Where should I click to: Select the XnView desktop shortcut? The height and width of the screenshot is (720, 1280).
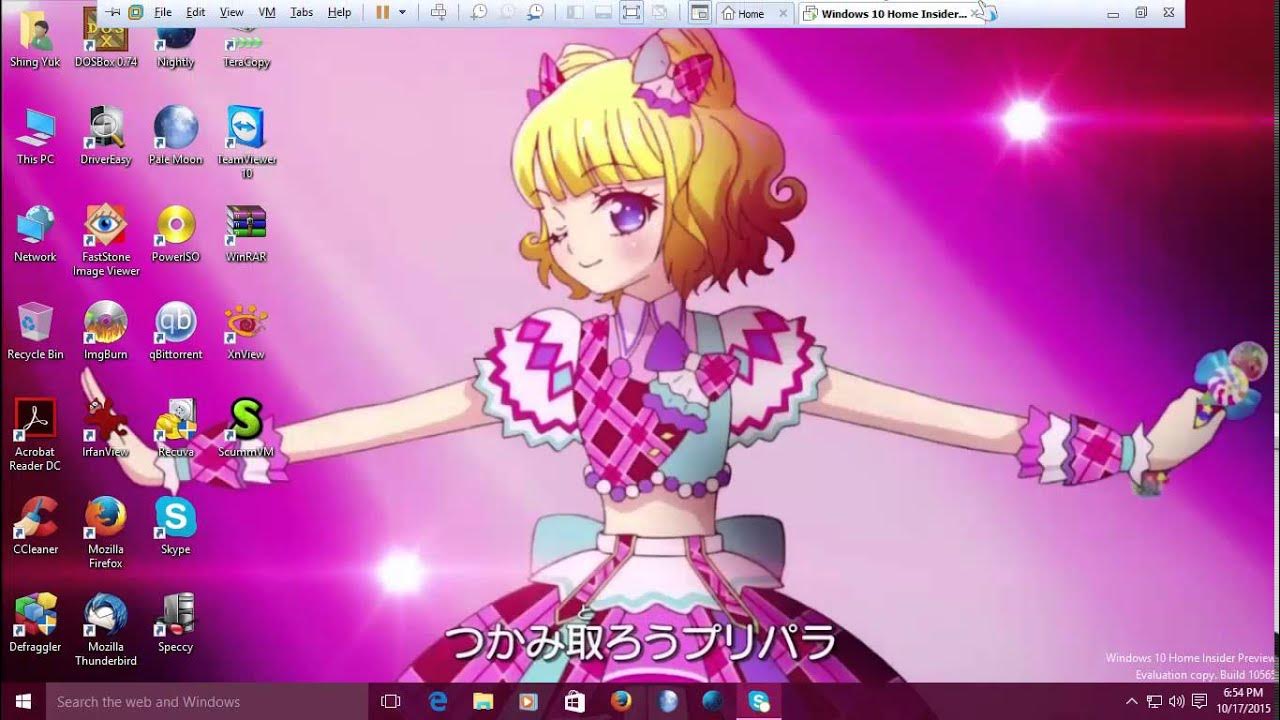point(246,331)
